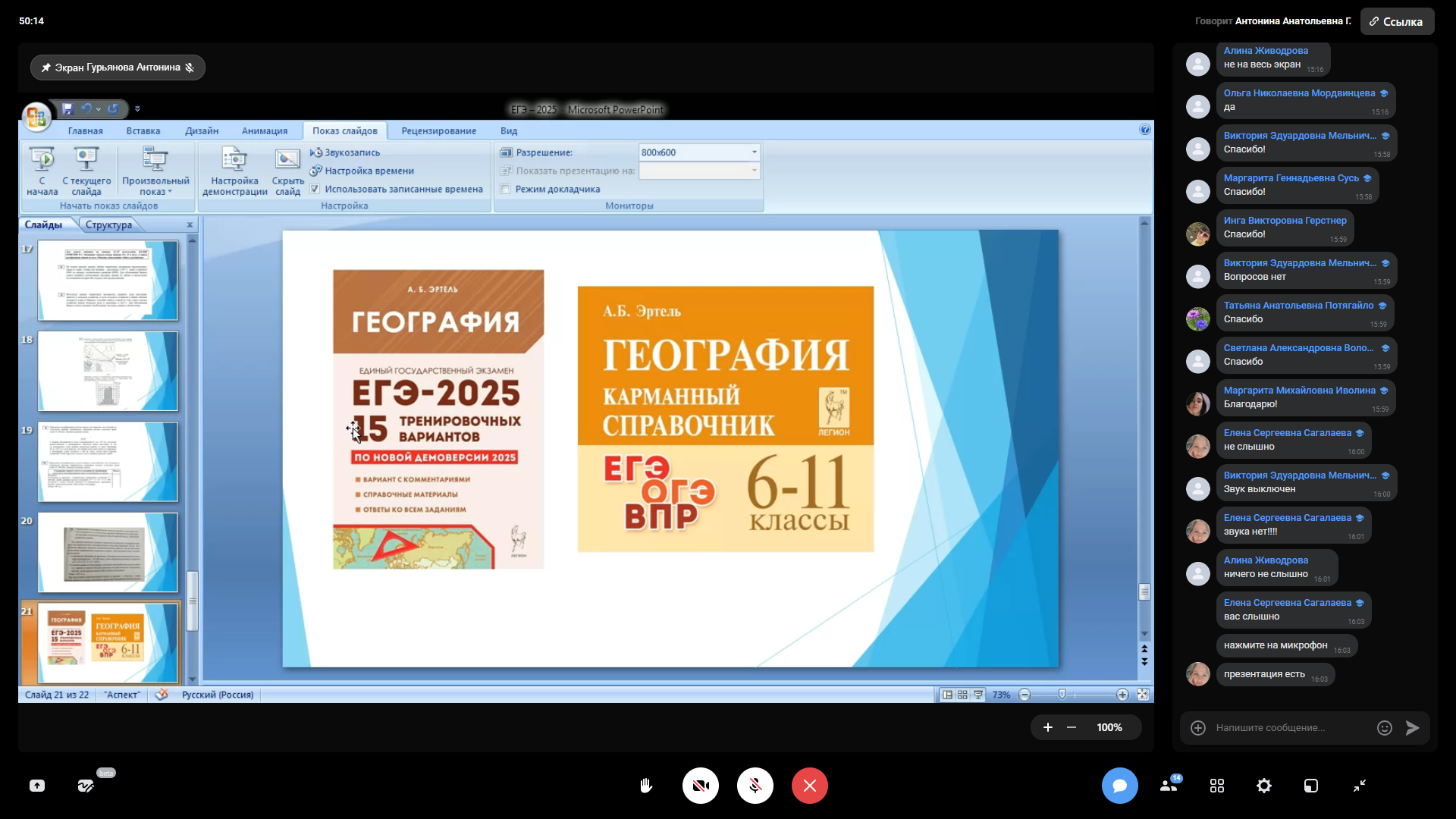Viewport: 1456px width, 819px height.
Task: Open the PowerPoint Office button
Action: pos(36,117)
